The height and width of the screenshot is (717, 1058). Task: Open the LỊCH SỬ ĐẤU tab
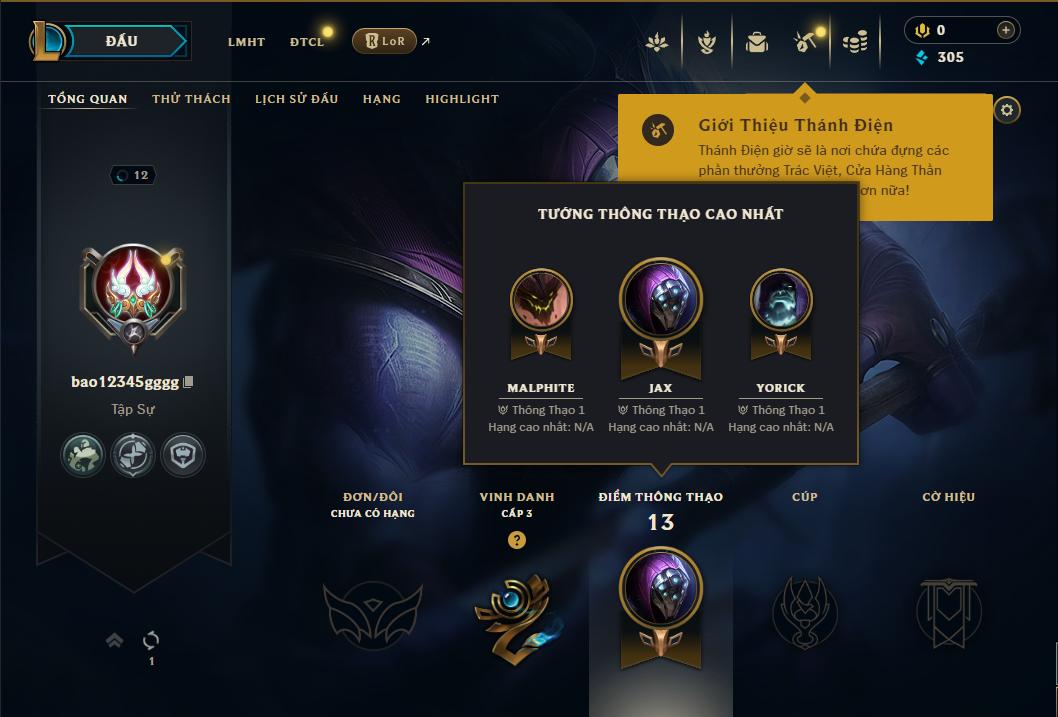point(296,99)
